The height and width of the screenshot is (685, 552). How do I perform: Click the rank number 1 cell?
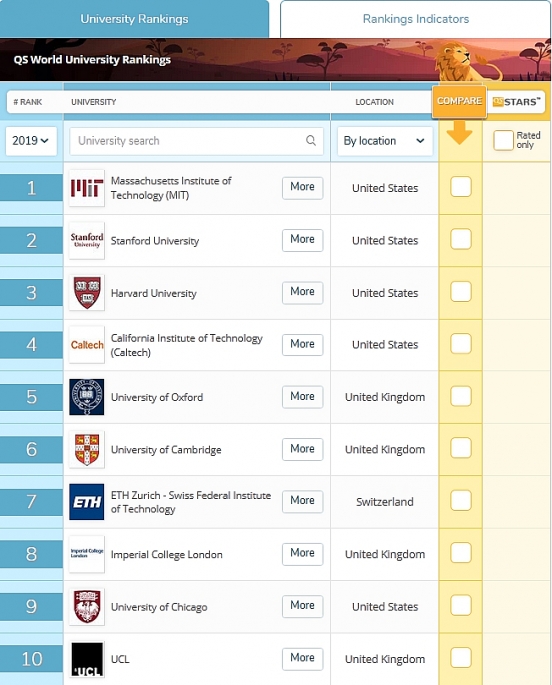click(31, 188)
